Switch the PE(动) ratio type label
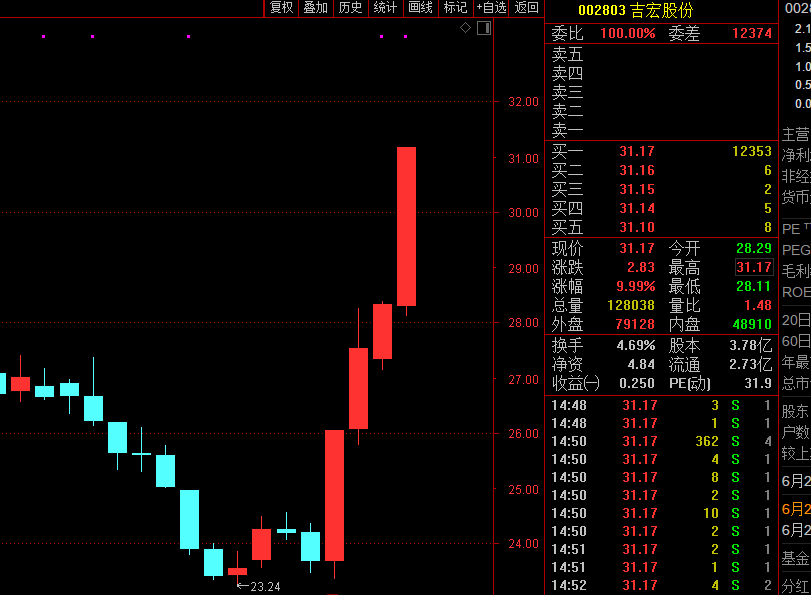811x595 pixels. [x=692, y=383]
